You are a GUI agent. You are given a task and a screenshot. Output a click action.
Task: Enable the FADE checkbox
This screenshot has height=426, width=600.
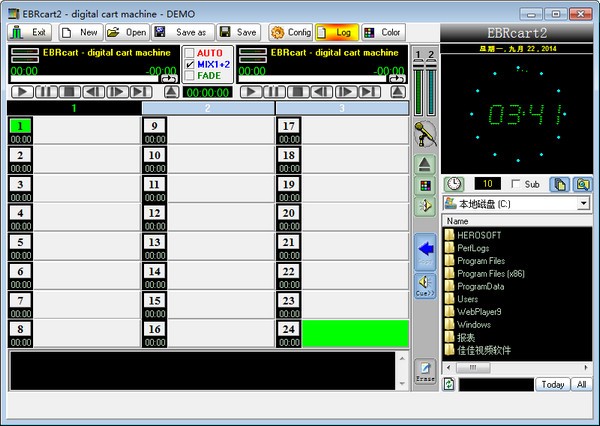click(189, 75)
